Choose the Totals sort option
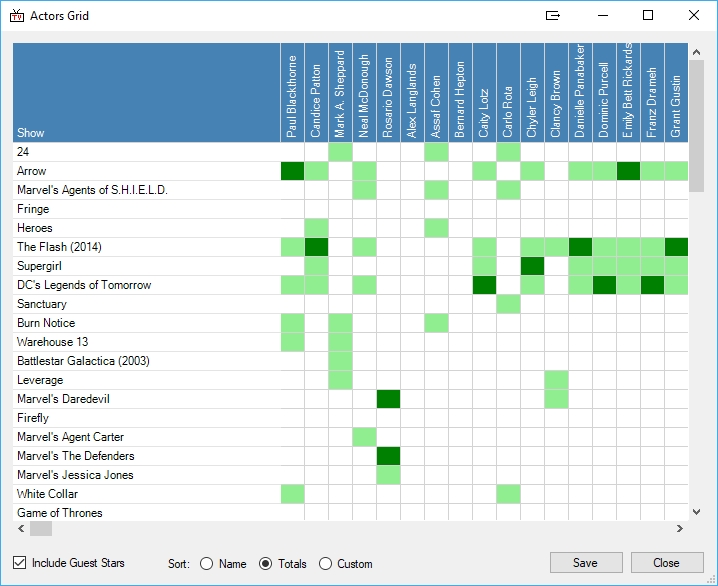The height and width of the screenshot is (586, 718). coord(266,564)
